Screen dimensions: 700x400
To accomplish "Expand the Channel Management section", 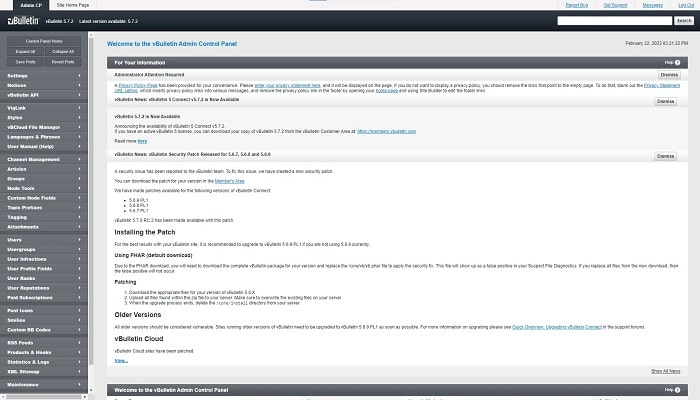I will tap(44, 159).
